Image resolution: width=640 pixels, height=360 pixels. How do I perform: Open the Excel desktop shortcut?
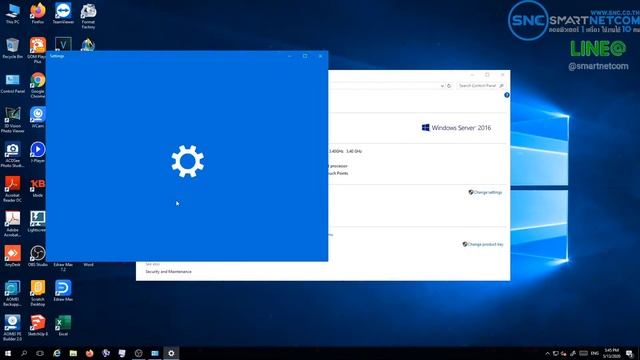[x=63, y=325]
